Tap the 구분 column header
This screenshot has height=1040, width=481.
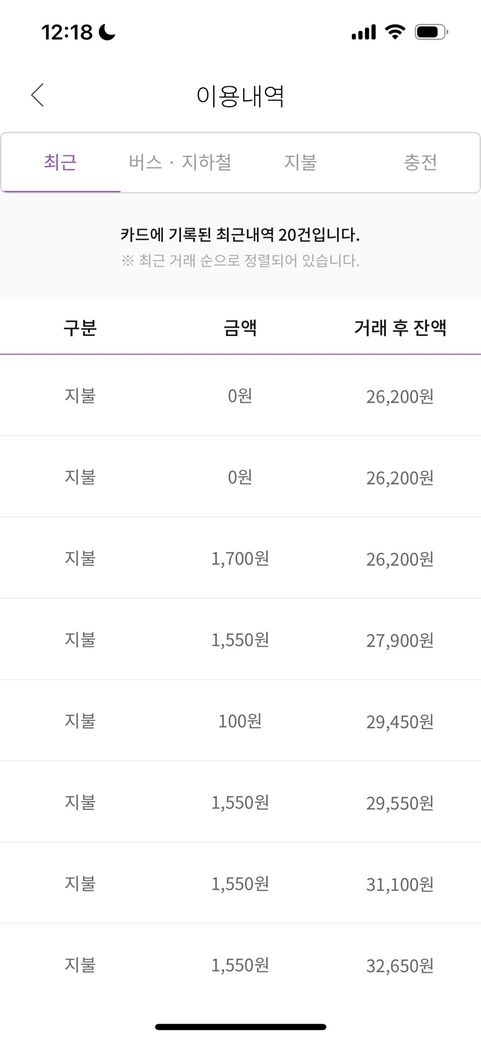pos(80,327)
